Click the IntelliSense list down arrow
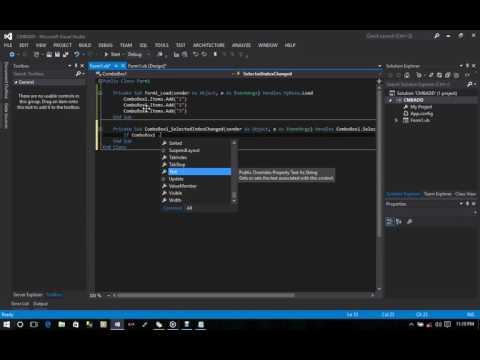The image size is (480, 360). 234,201
